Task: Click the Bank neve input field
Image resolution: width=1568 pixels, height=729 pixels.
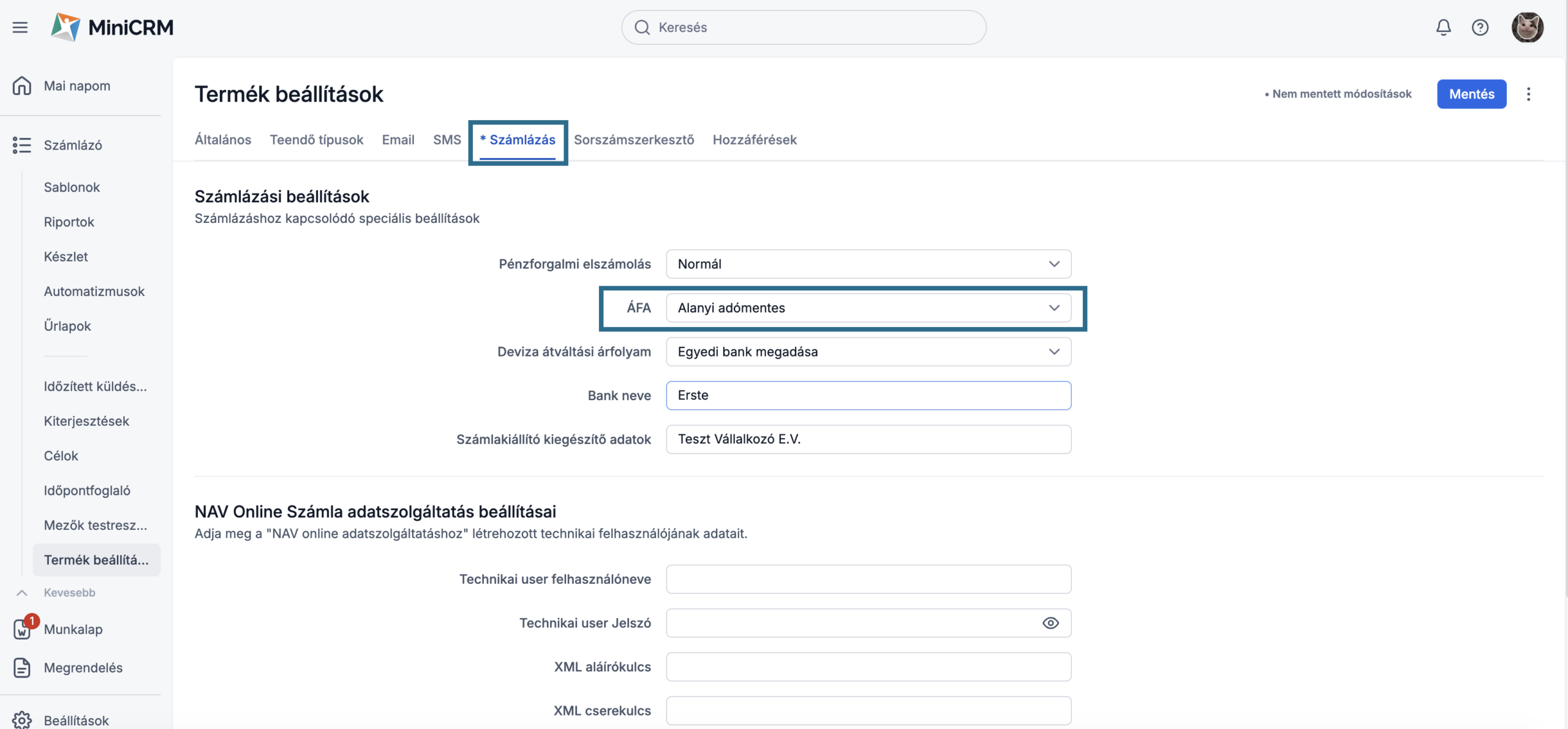Action: (868, 395)
